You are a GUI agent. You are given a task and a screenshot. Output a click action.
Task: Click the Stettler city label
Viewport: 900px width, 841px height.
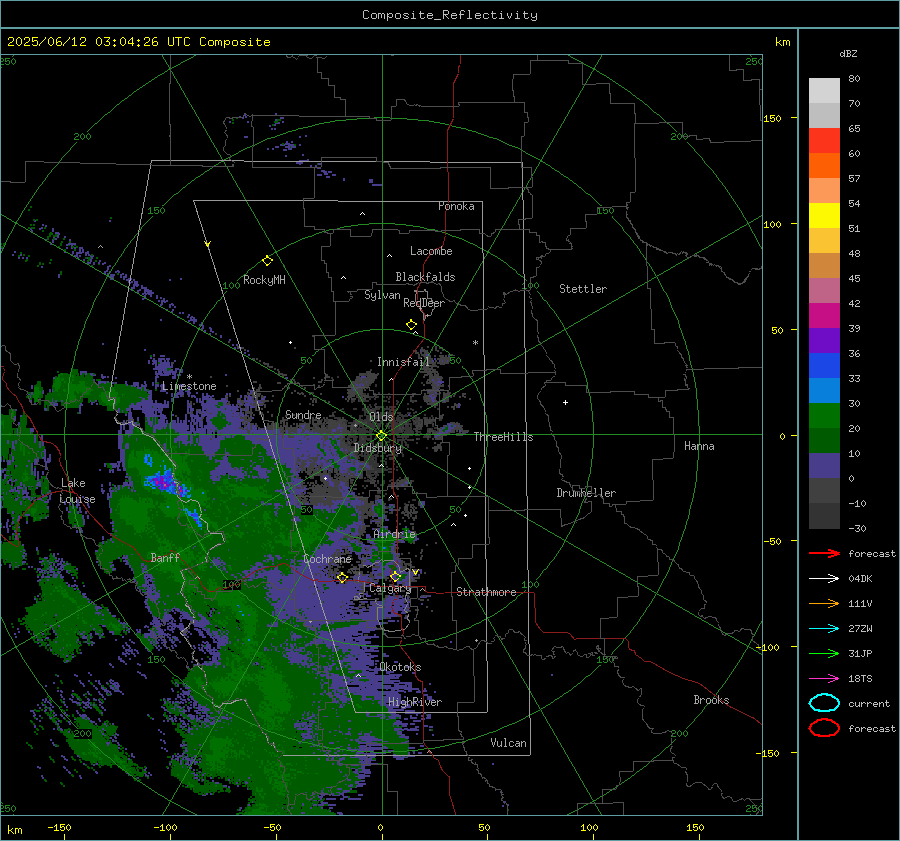click(x=583, y=289)
